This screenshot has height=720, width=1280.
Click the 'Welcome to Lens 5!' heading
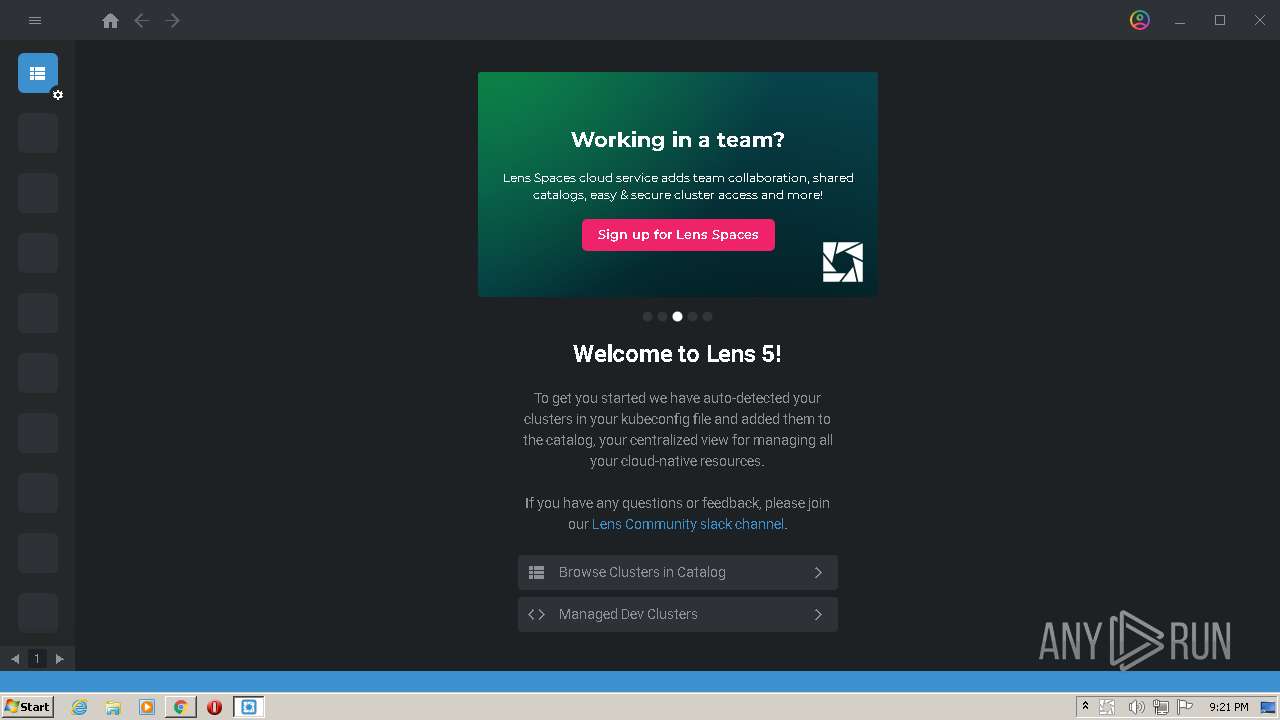point(678,354)
